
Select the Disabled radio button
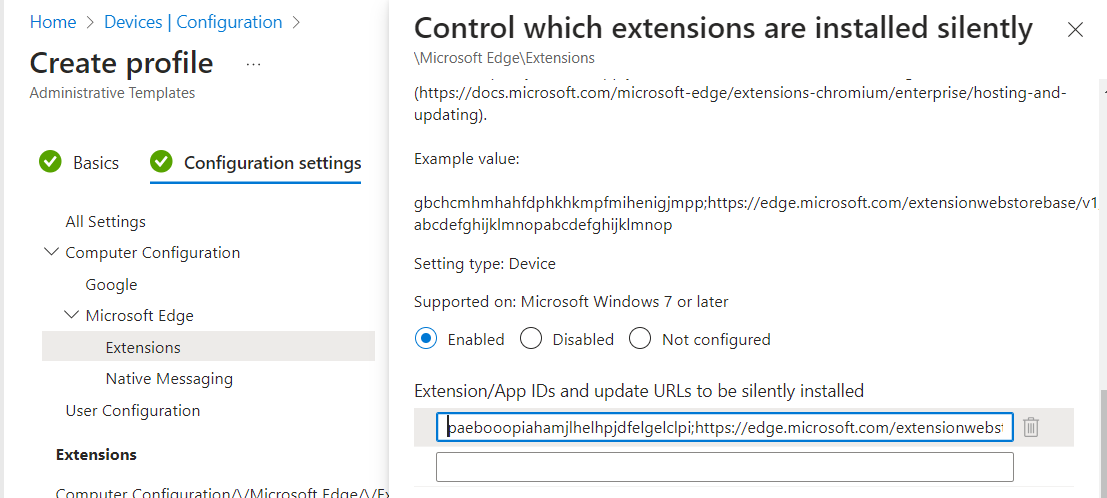pyautogui.click(x=532, y=339)
